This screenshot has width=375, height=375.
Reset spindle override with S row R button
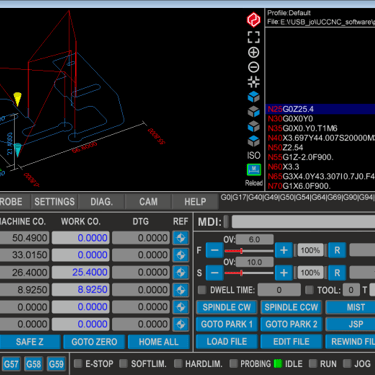(x=337, y=273)
